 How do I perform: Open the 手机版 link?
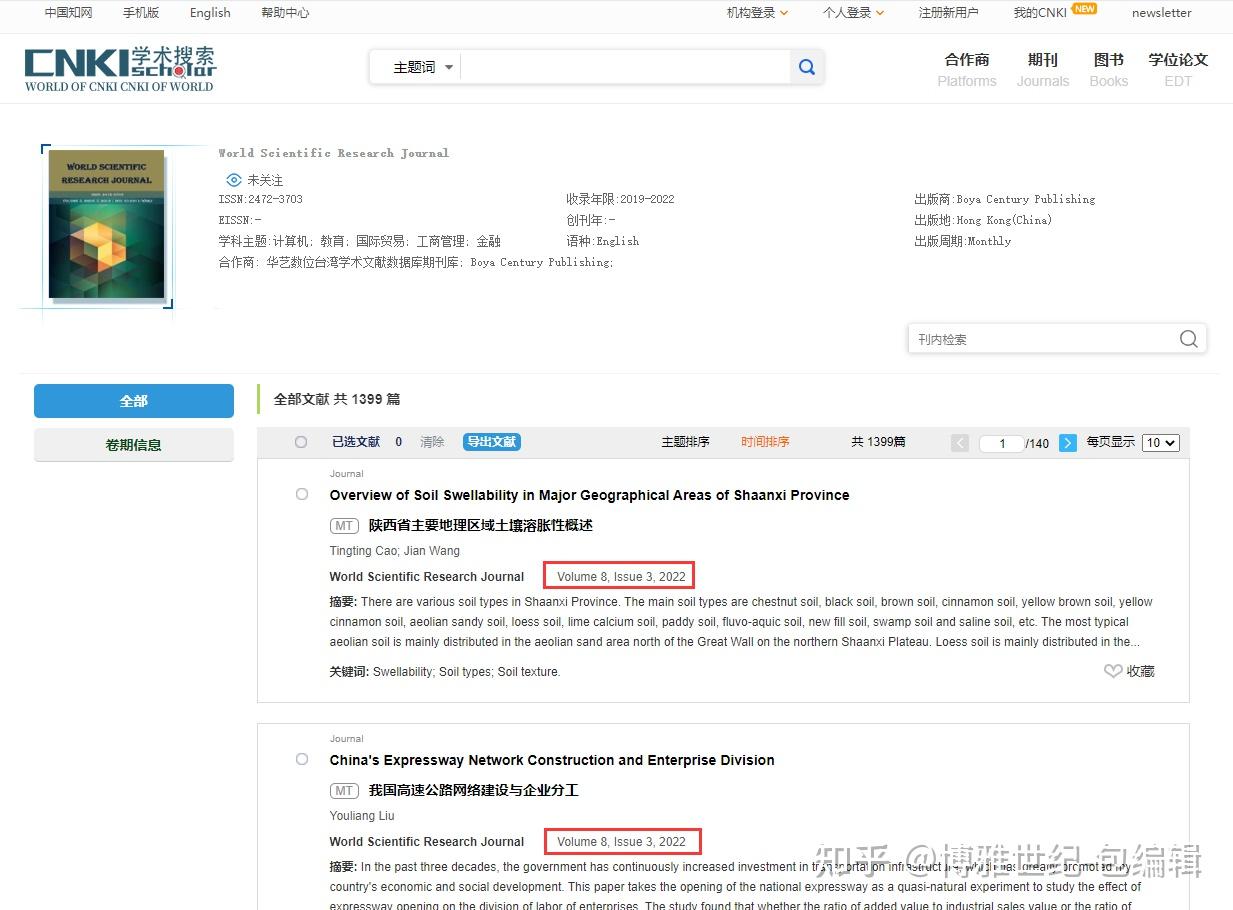click(141, 13)
